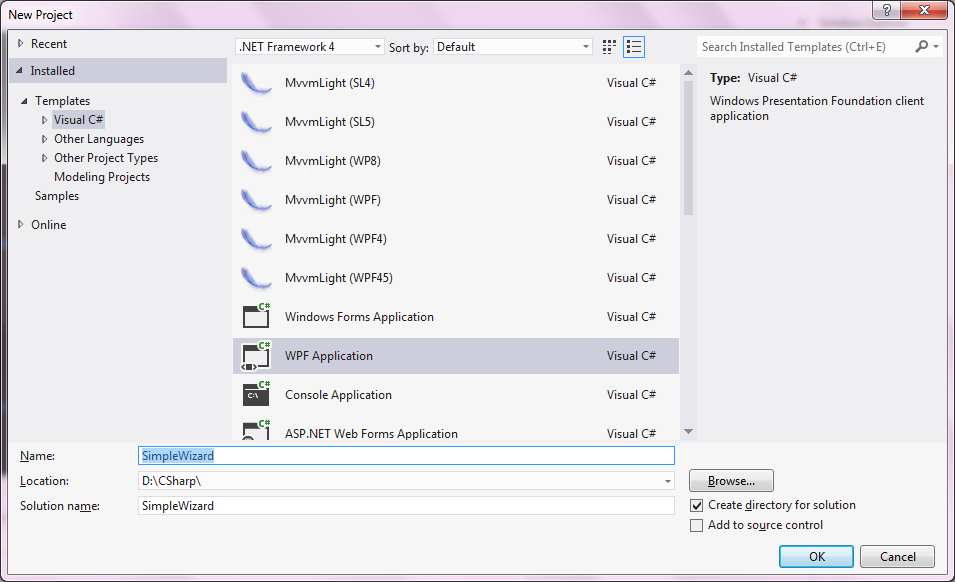This screenshot has width=955, height=582.
Task: Click the Solution name input field
Action: click(x=406, y=506)
